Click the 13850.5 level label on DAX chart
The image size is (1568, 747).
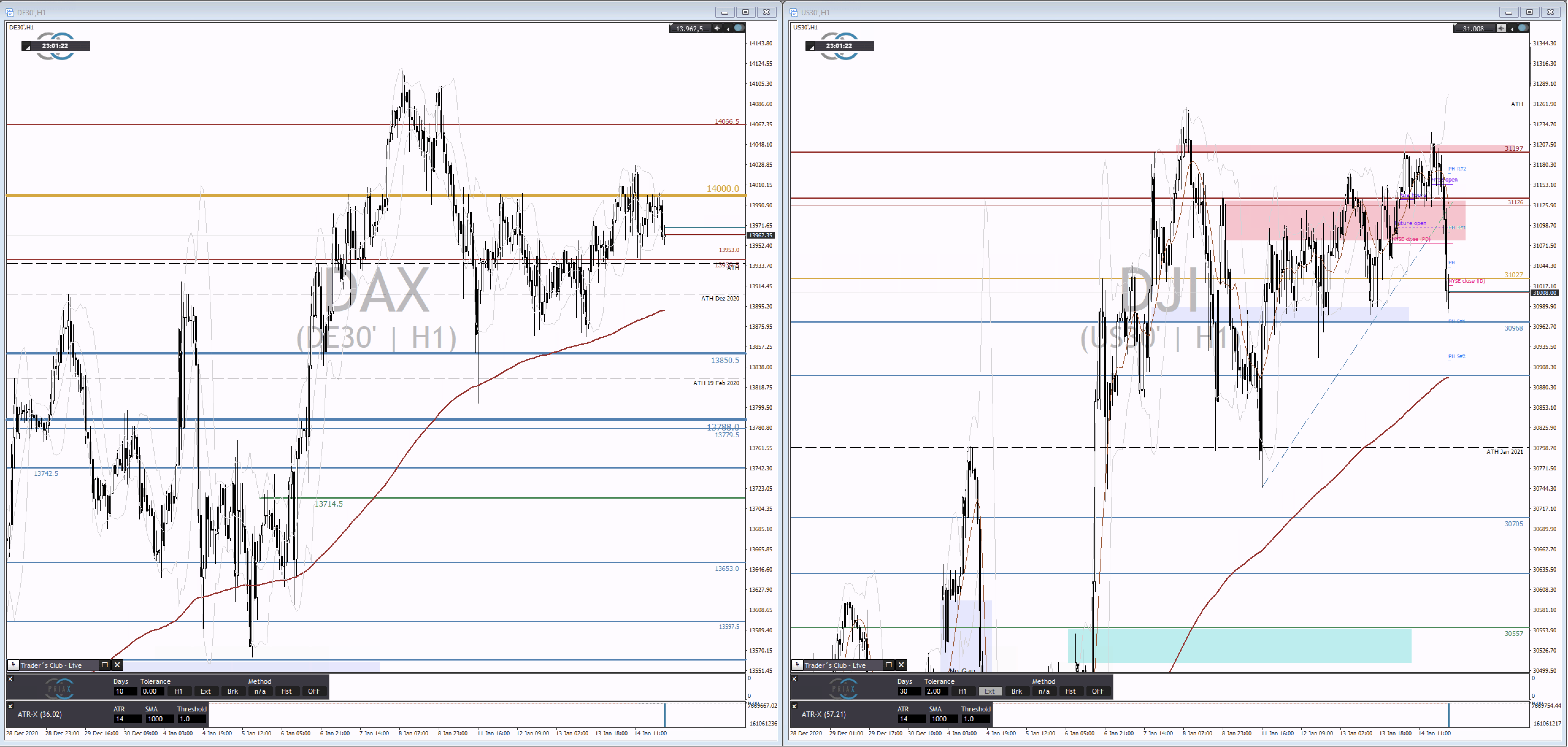[x=725, y=360]
